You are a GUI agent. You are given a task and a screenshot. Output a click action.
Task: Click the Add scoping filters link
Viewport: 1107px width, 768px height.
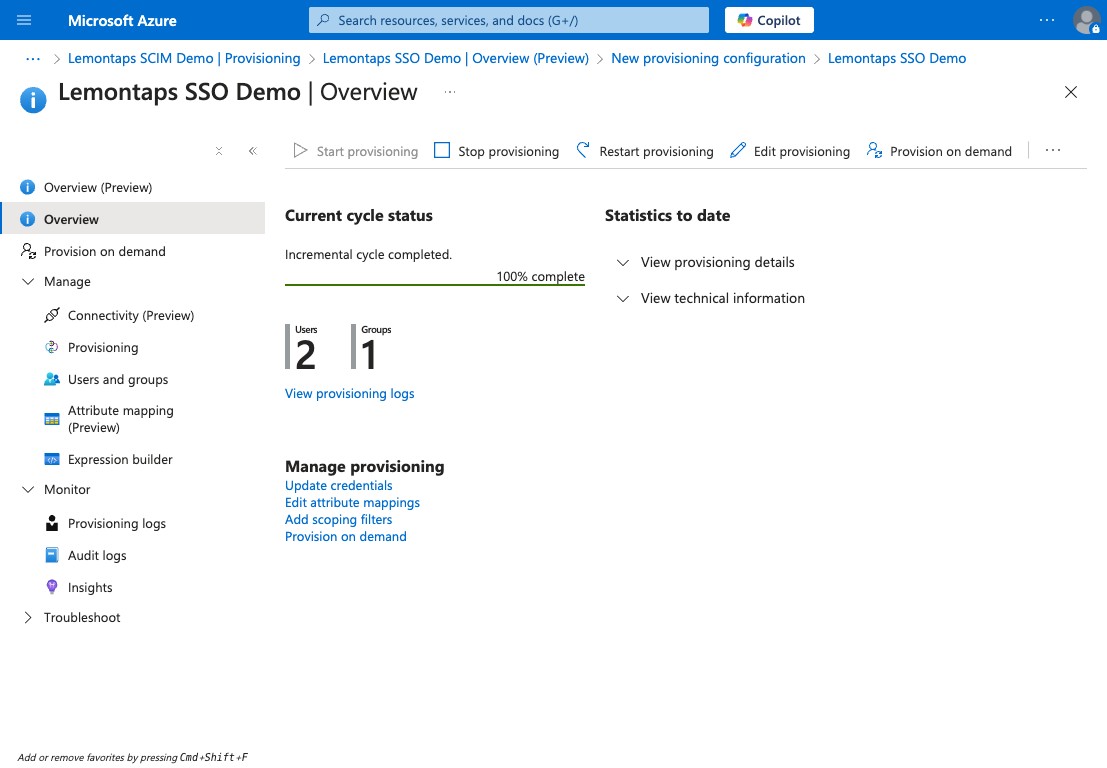[338, 520]
